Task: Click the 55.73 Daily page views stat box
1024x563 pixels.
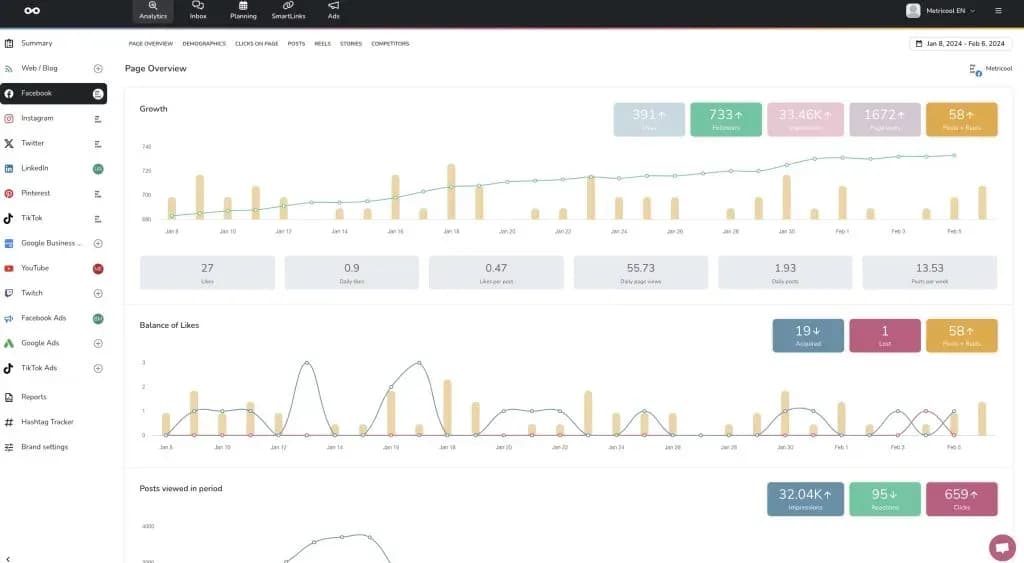Action: pos(641,272)
